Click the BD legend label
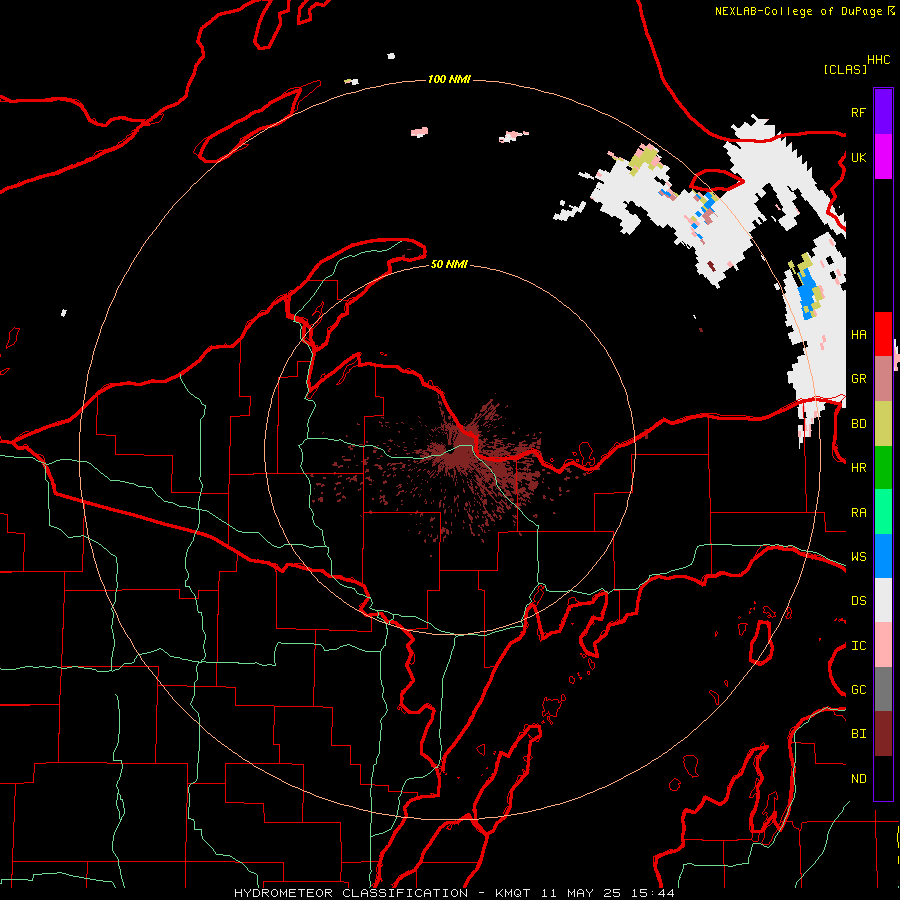Image resolution: width=900 pixels, height=900 pixels. 858,423
